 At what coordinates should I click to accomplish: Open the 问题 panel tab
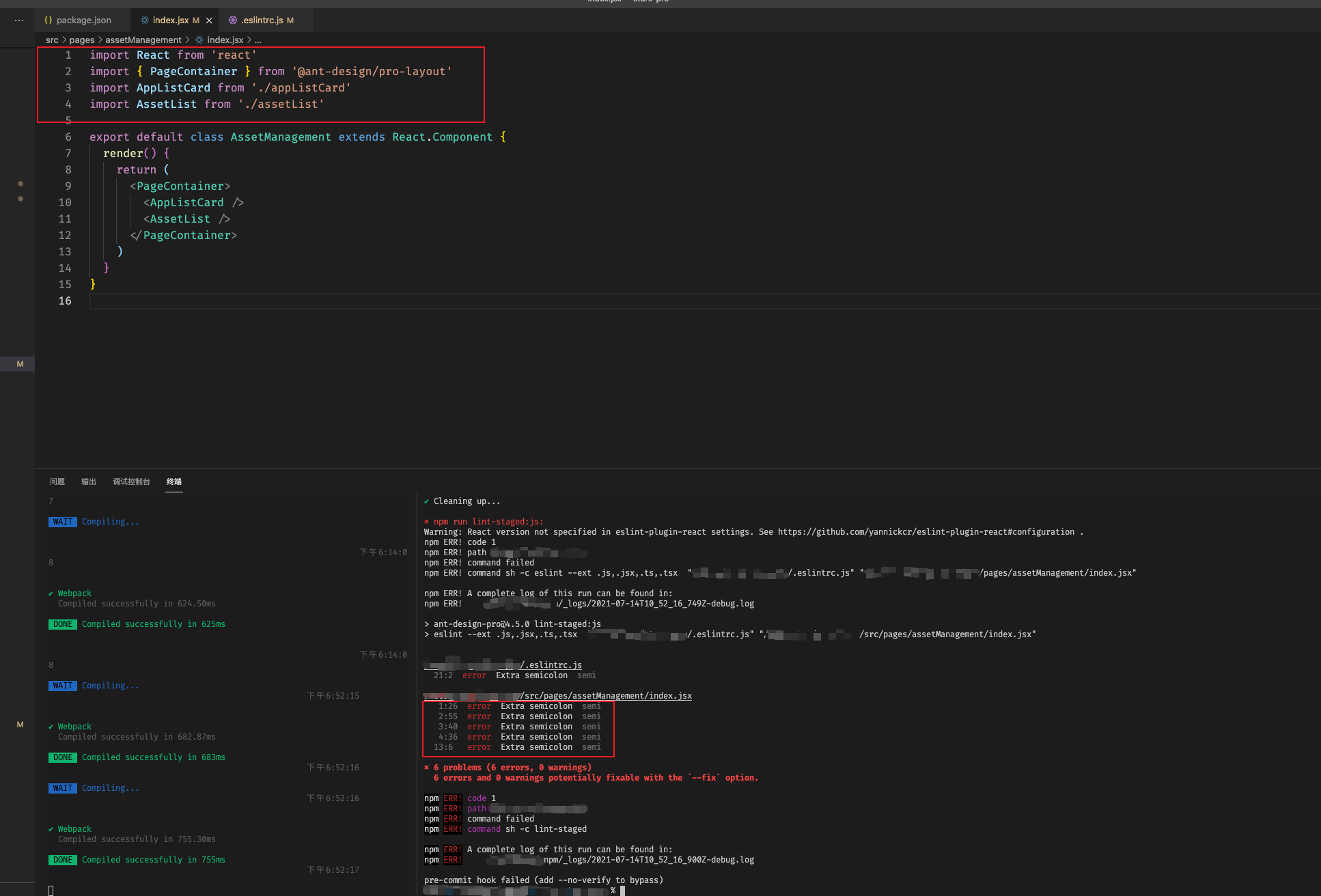[x=57, y=481]
